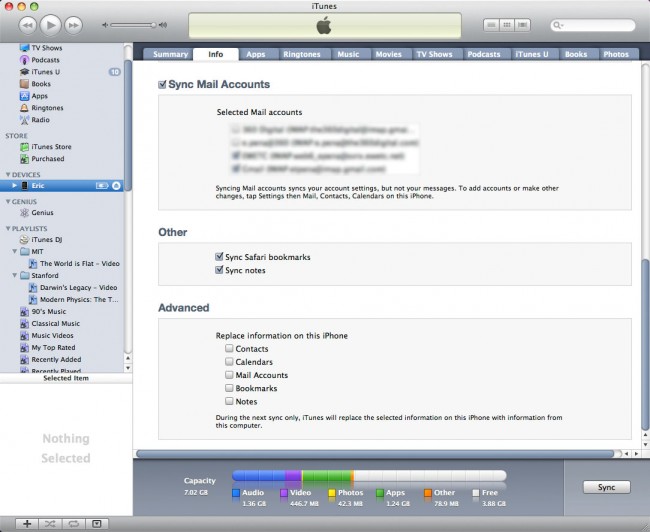Switch to the Music tab

click(x=348, y=54)
